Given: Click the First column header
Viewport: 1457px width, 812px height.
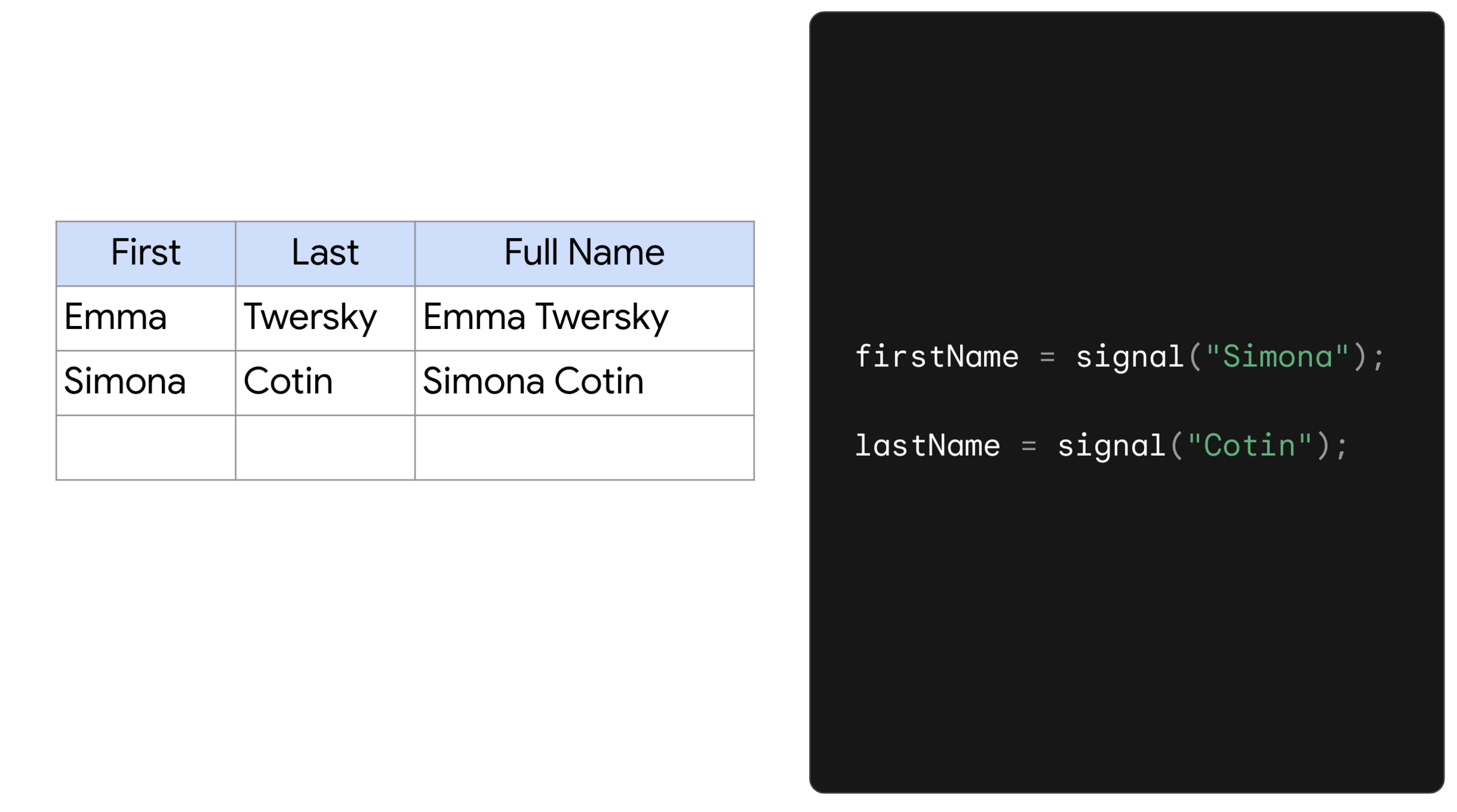Looking at the screenshot, I should coord(146,253).
